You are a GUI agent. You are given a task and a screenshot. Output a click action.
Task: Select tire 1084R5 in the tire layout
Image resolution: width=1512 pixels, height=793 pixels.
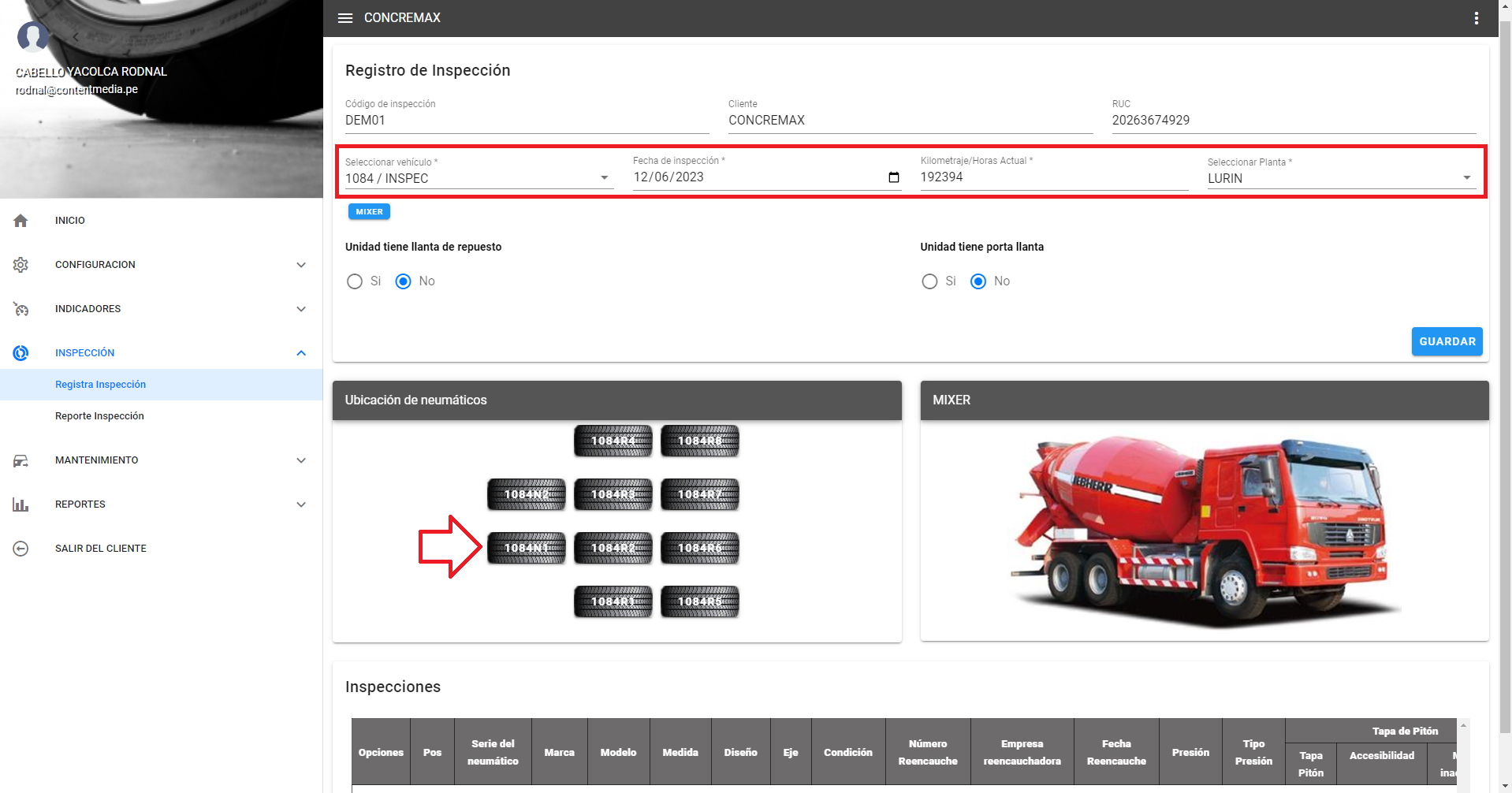(x=700, y=601)
